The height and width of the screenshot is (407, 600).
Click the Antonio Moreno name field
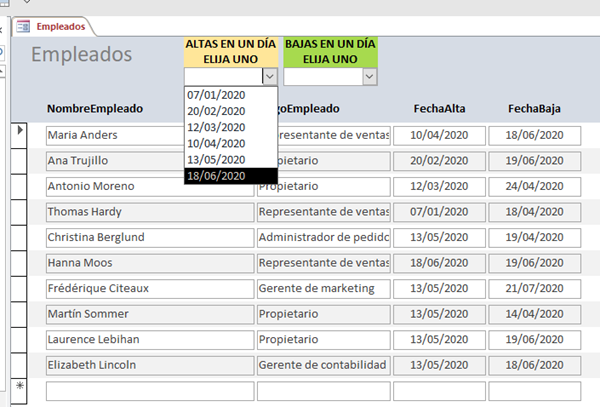(x=150, y=186)
